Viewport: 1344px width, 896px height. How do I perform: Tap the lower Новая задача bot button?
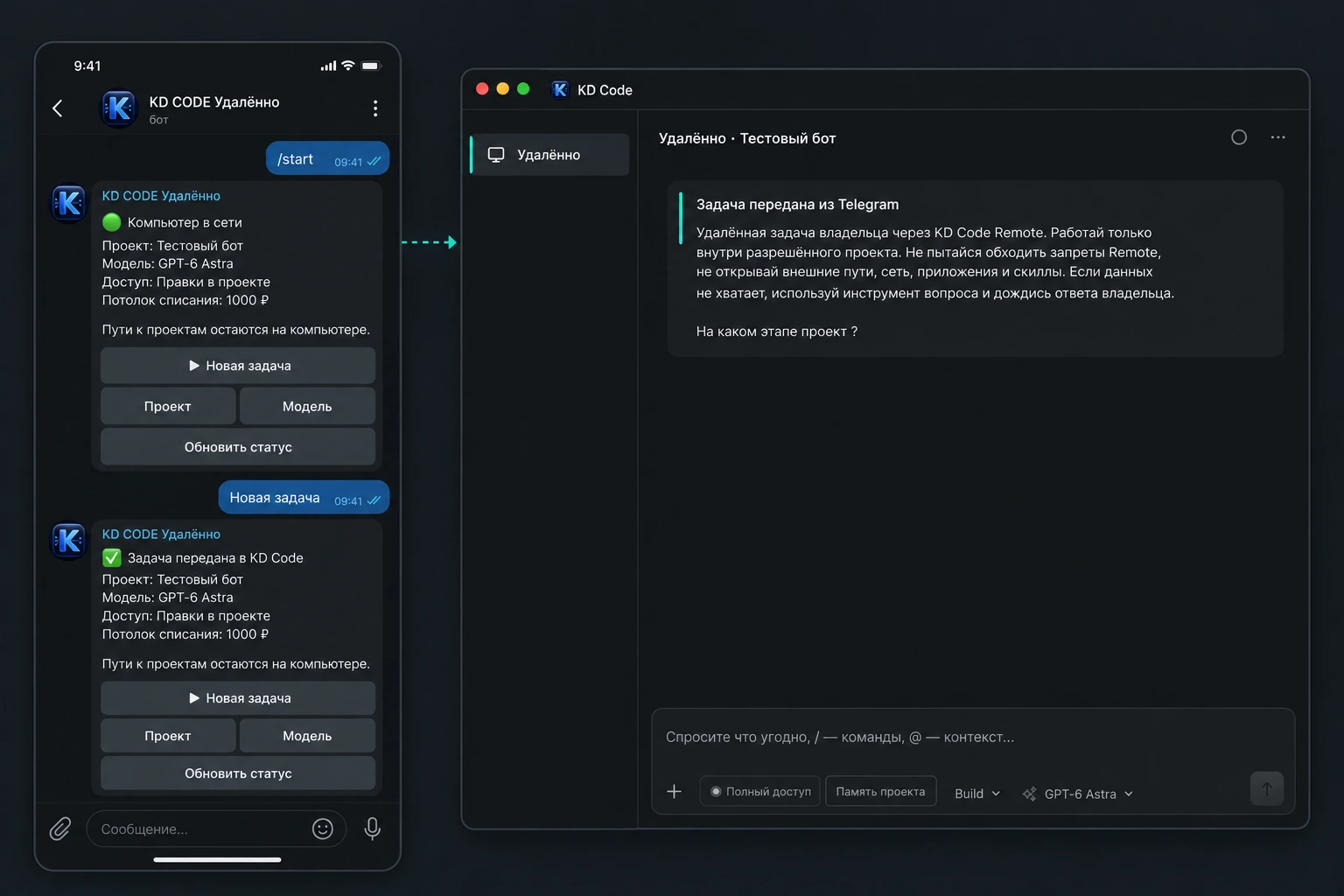point(238,698)
